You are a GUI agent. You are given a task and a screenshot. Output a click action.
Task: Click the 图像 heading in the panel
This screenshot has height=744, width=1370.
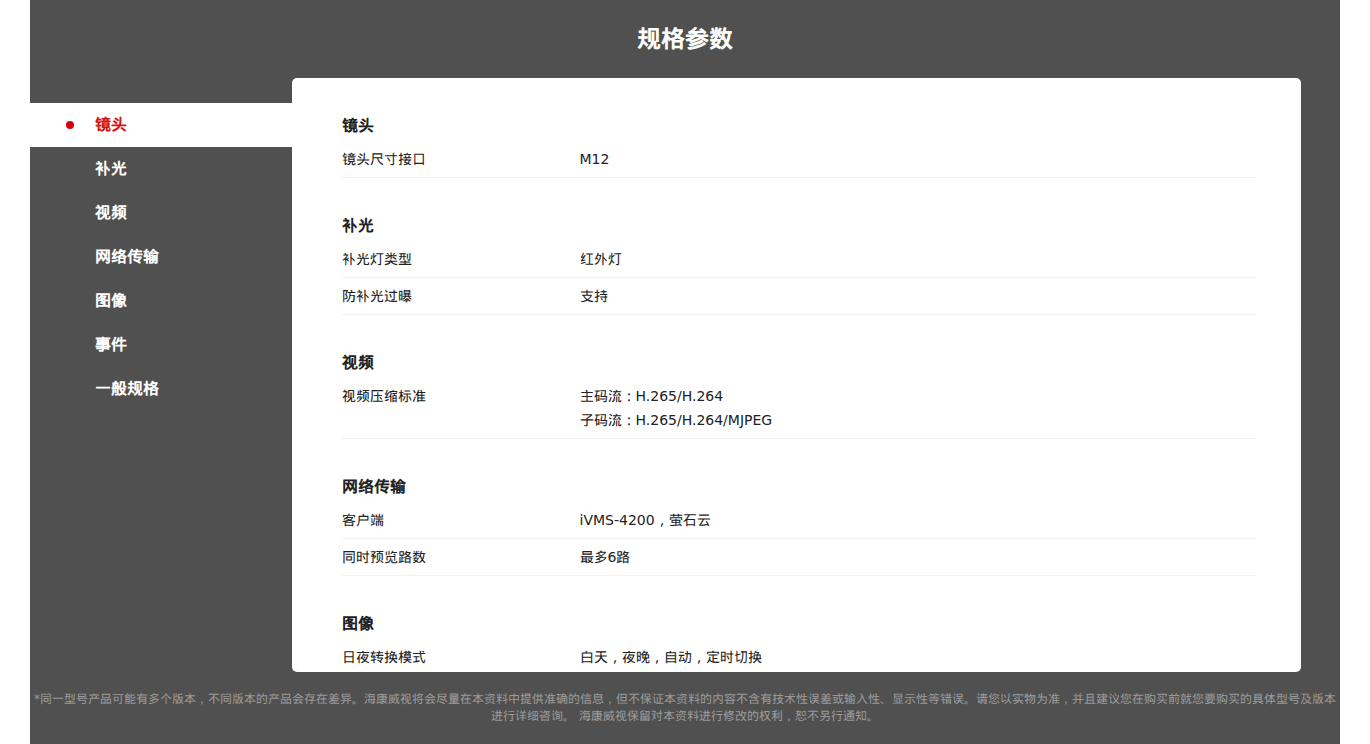(x=358, y=624)
